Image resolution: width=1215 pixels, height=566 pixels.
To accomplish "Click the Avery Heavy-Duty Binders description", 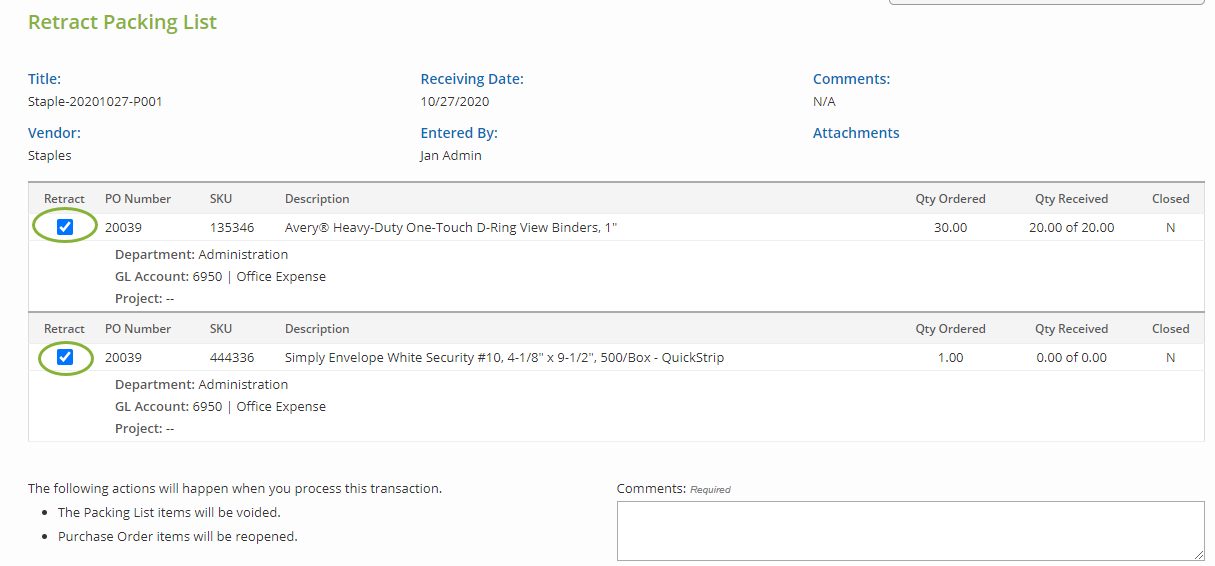I will click(x=451, y=227).
